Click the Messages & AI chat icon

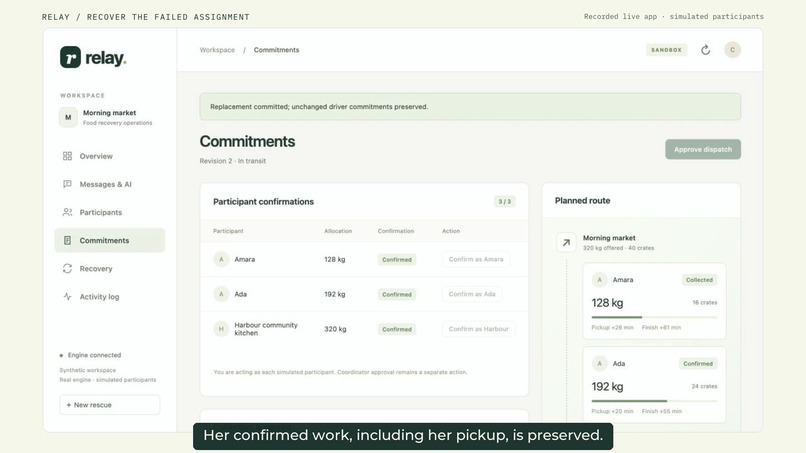point(67,184)
